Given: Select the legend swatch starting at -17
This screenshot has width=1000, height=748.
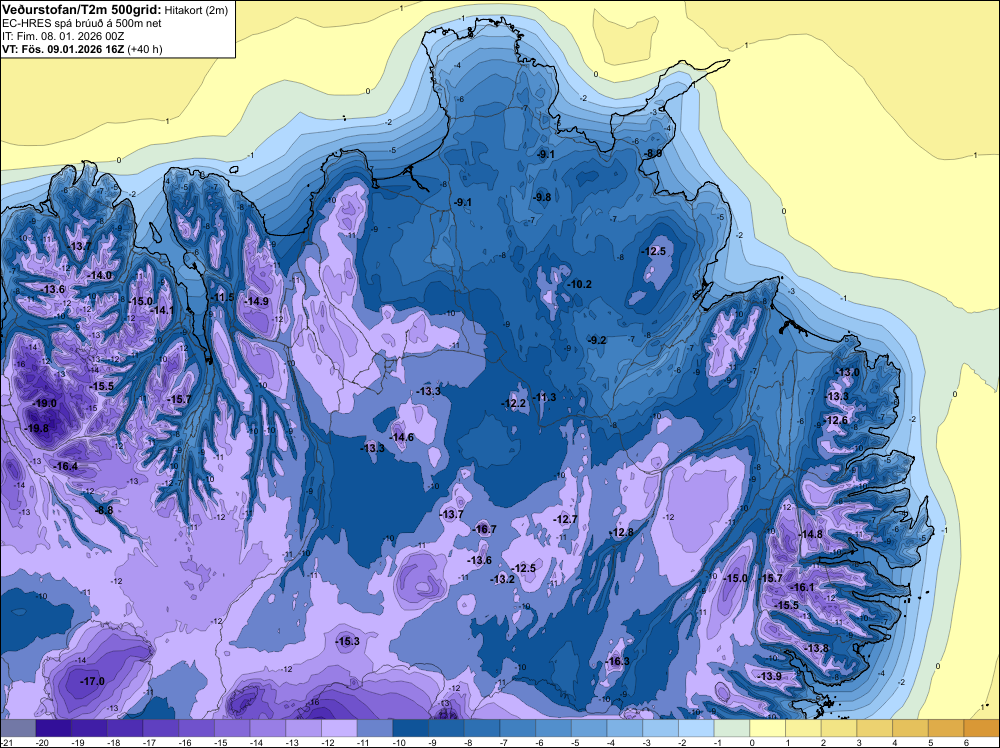Looking at the screenshot, I should pos(161,728).
